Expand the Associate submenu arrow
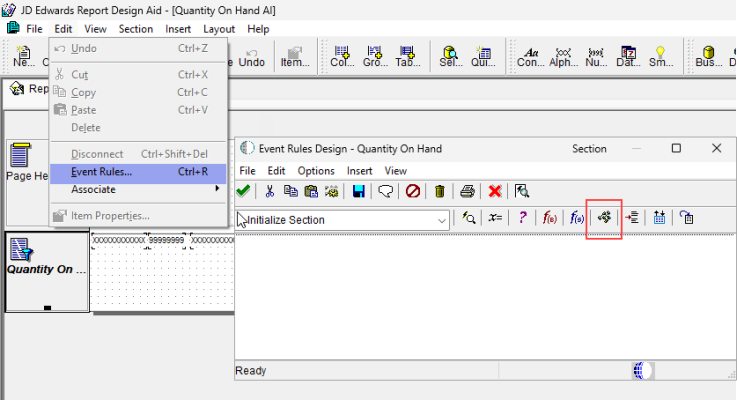The height and width of the screenshot is (400, 737). [217, 188]
